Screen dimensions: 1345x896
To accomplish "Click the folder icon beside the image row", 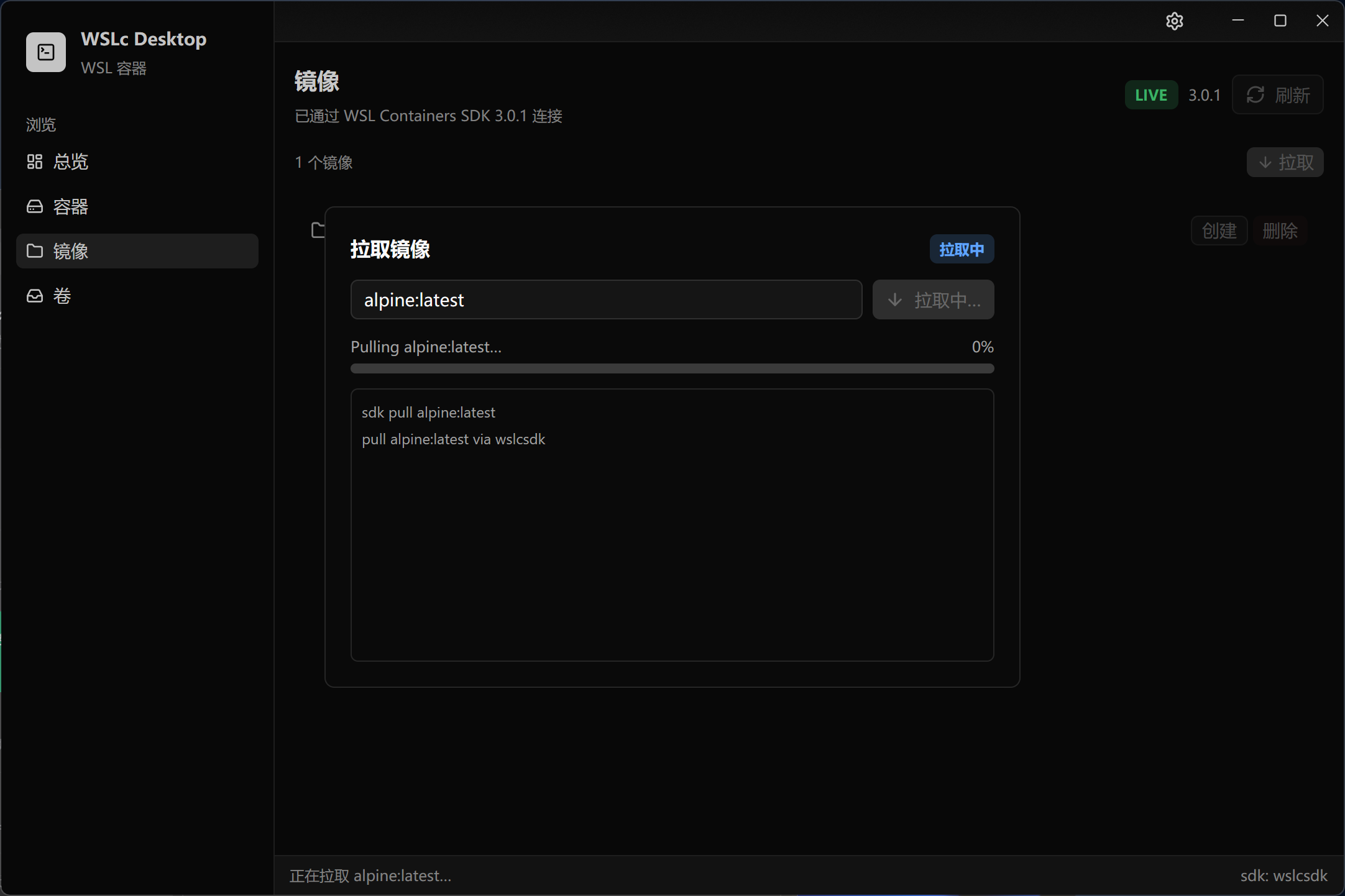I will click(x=318, y=230).
